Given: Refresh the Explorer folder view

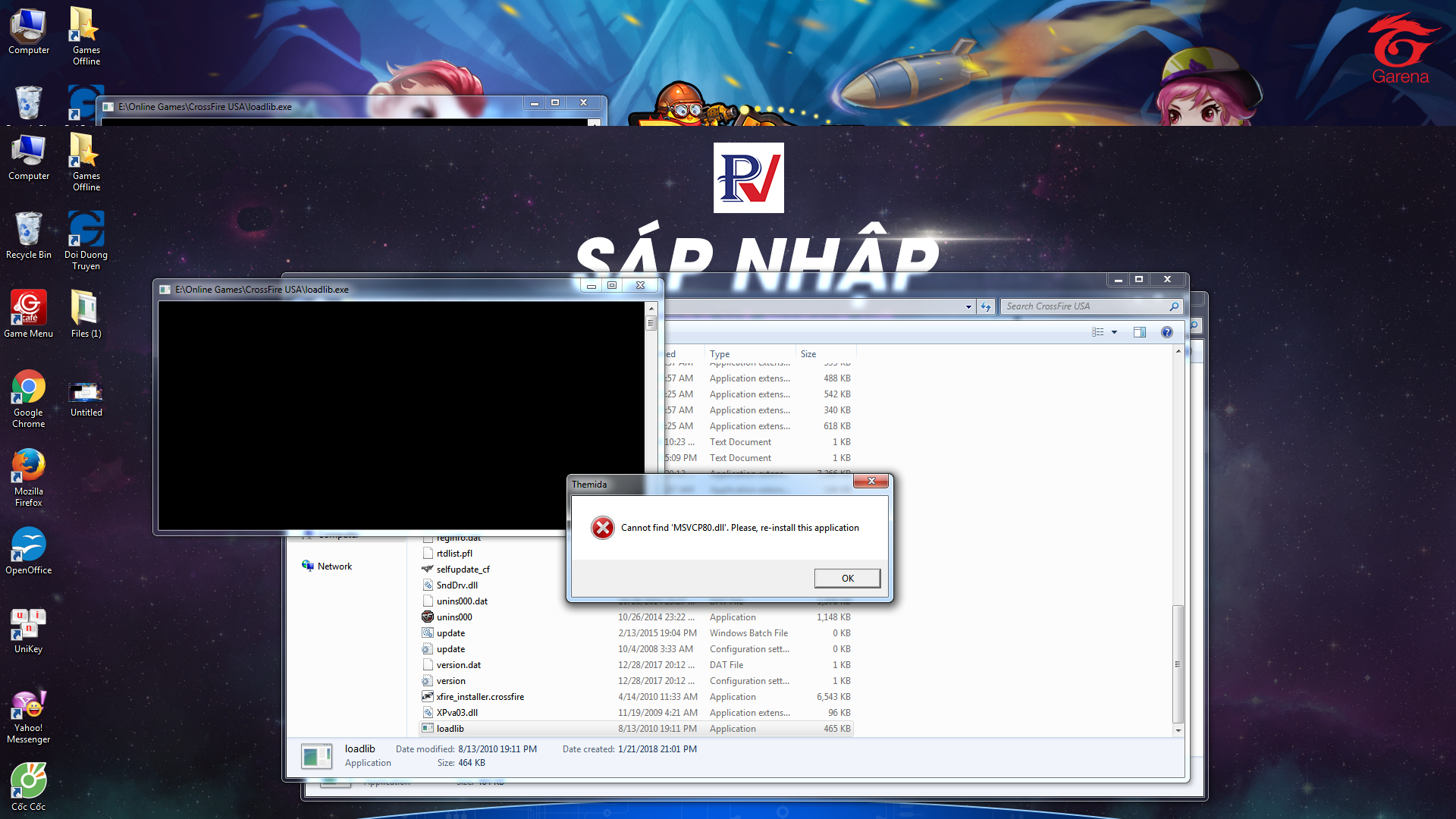Looking at the screenshot, I should pyautogui.click(x=985, y=306).
